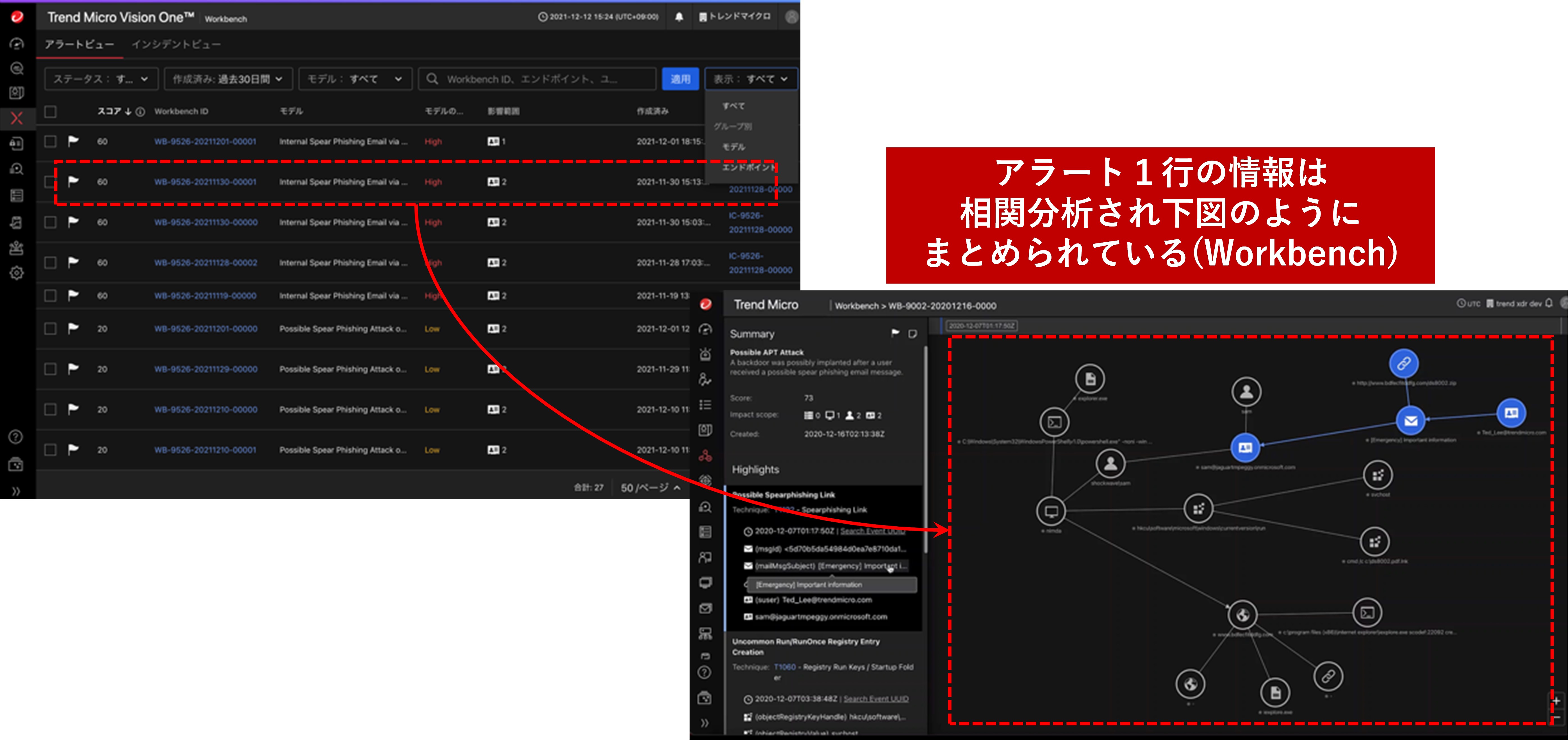
Task: Check the box for row WB-9526-20211129-00000
Action: point(51,369)
